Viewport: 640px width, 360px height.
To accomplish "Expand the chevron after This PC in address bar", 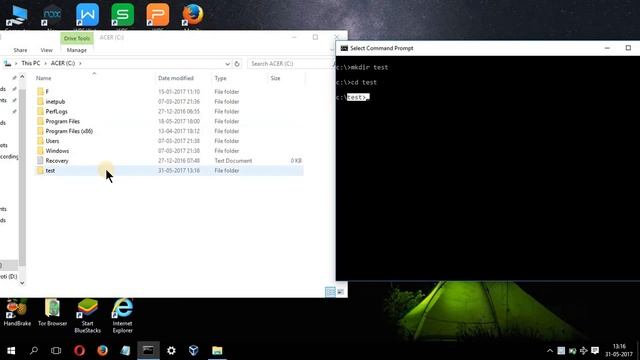I will (x=45, y=63).
